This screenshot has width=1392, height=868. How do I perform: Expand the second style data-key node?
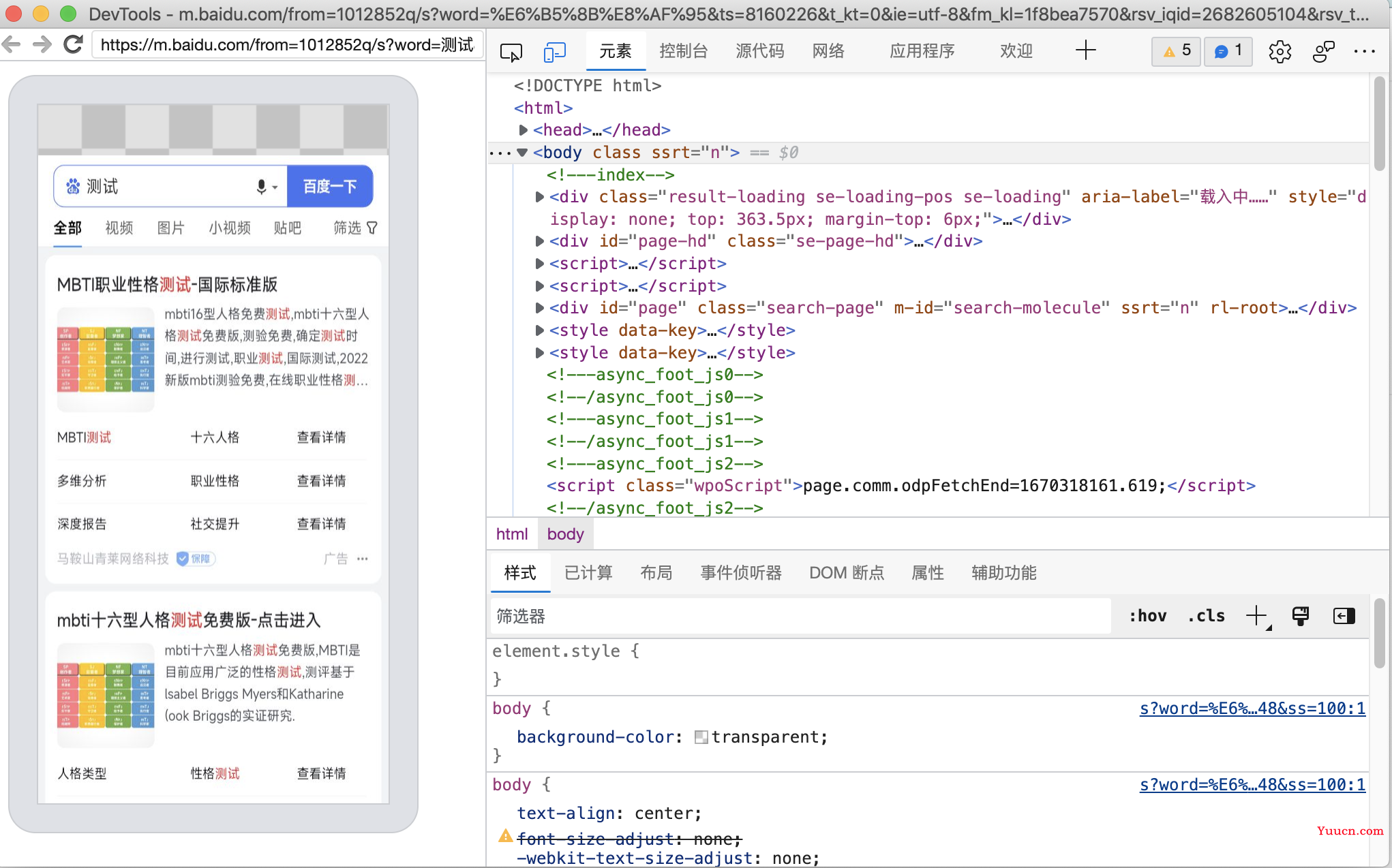click(x=539, y=353)
